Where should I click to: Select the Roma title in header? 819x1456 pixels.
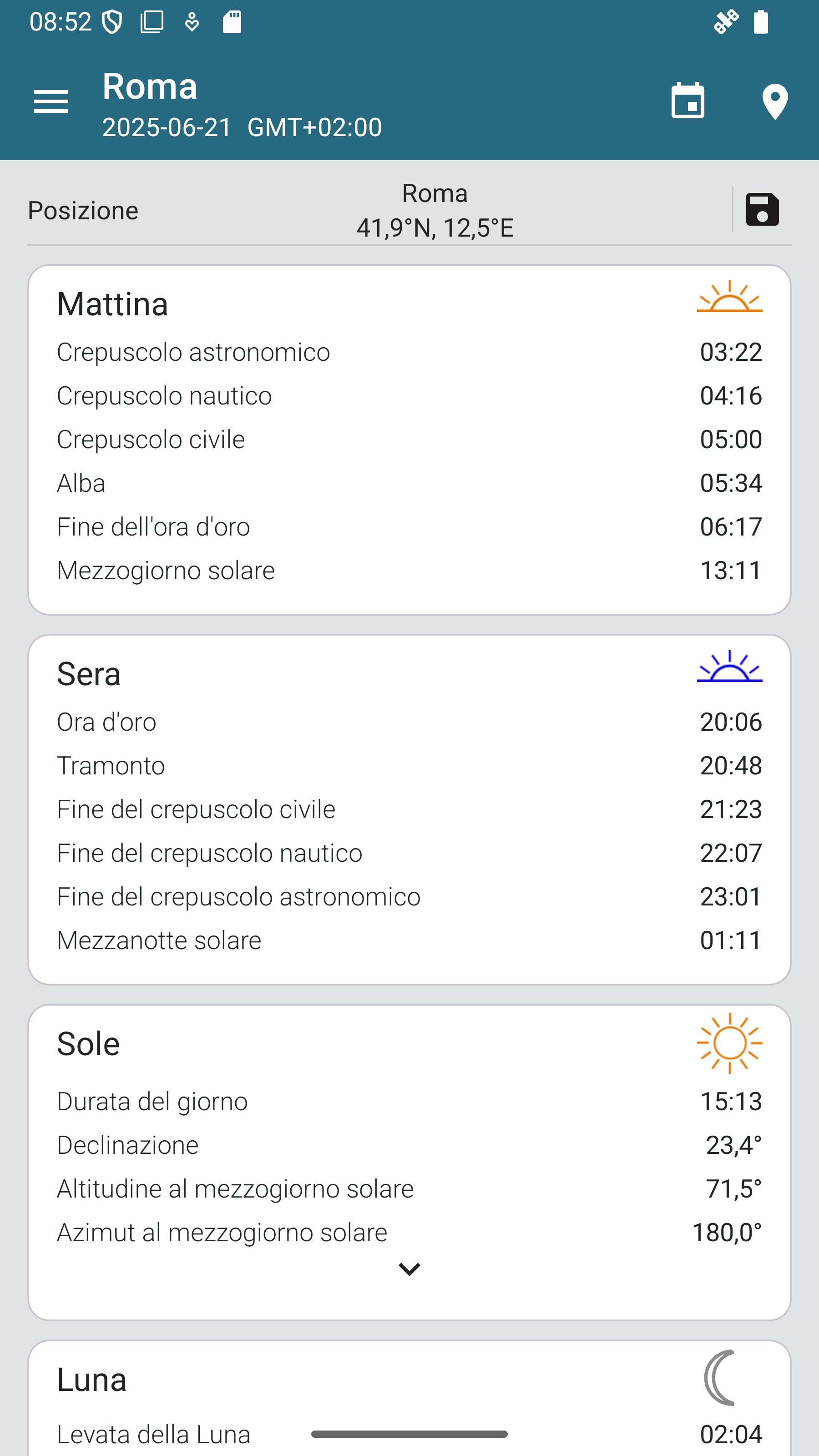click(x=150, y=86)
